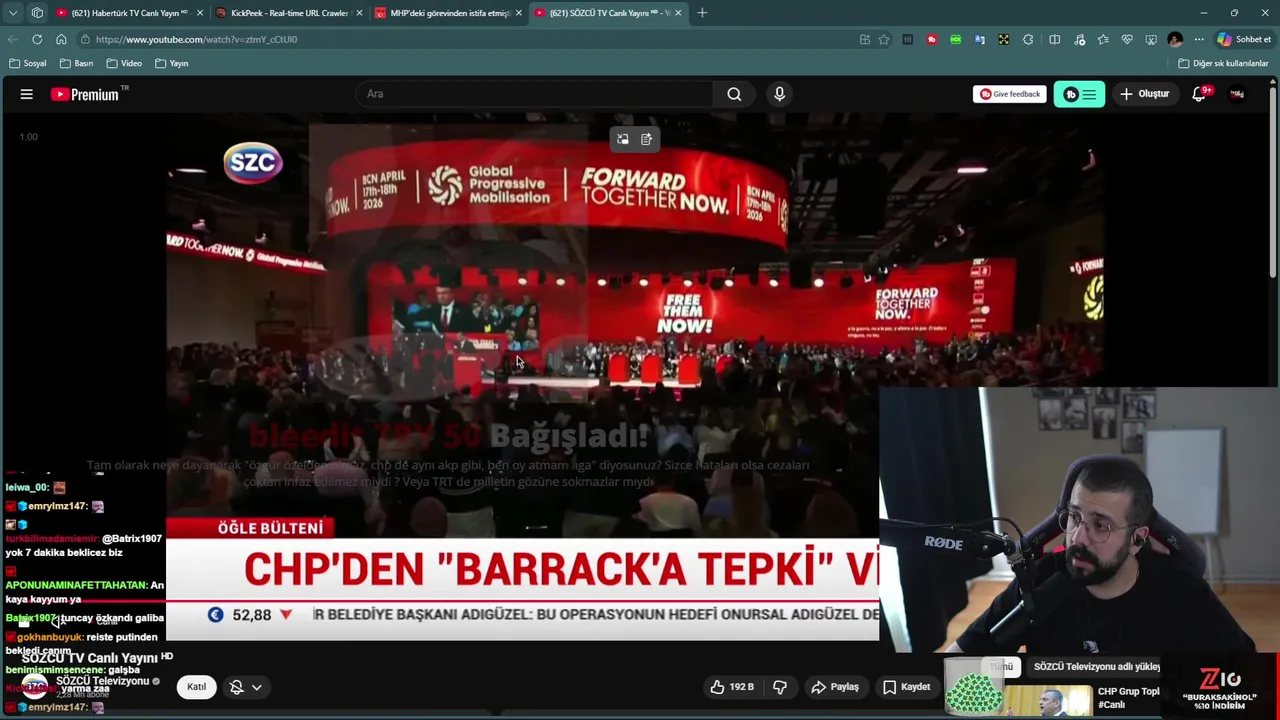The width and height of the screenshot is (1280, 720).
Task: Close the KickPeek tab
Action: (x=359, y=13)
